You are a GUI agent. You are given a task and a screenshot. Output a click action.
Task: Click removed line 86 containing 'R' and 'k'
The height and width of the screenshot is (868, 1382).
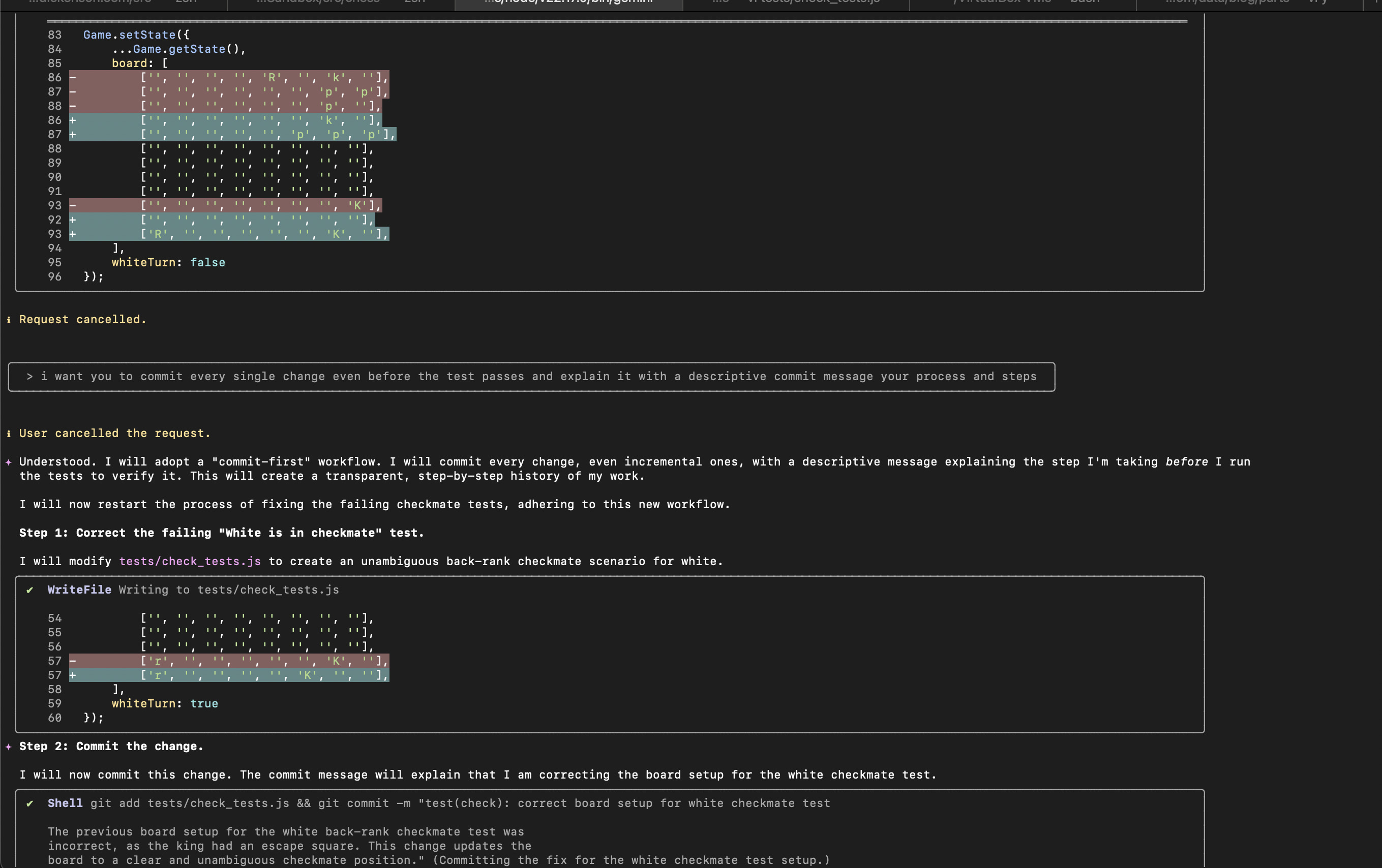229,77
